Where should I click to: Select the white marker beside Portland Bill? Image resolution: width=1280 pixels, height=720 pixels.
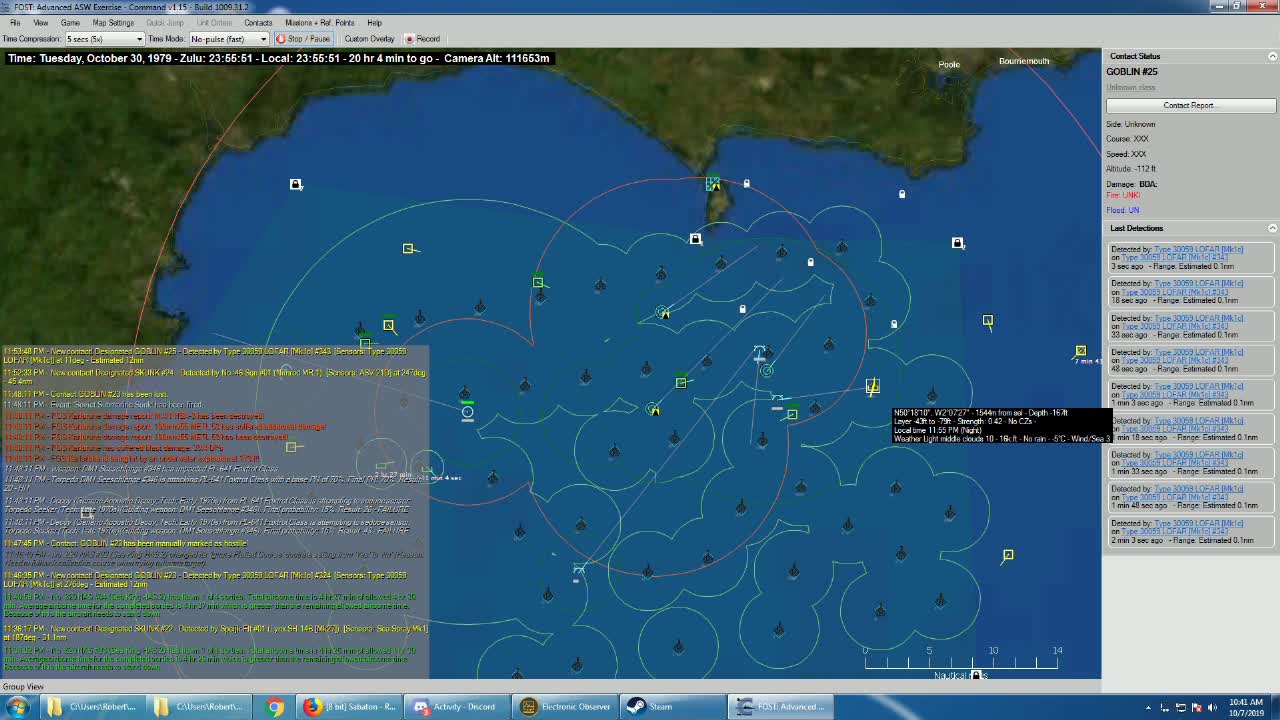click(746, 183)
